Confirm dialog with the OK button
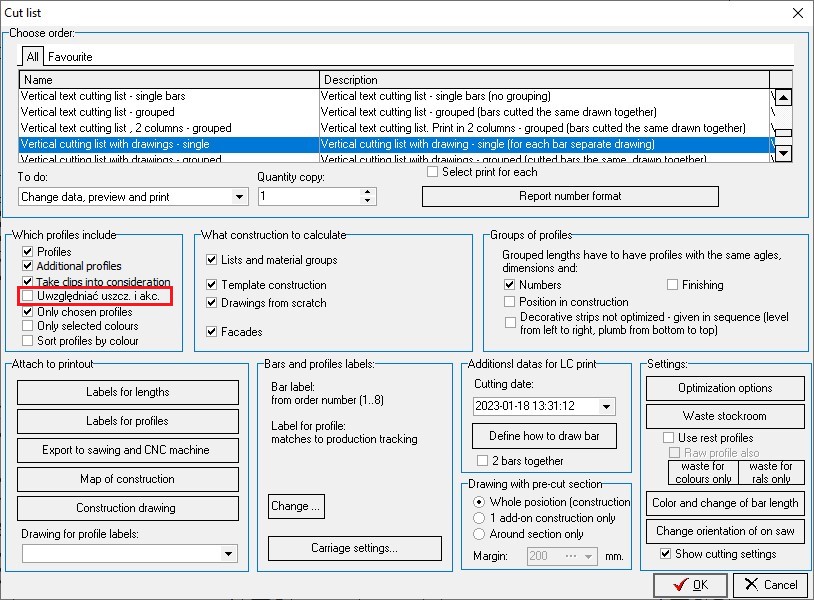 tap(690, 585)
